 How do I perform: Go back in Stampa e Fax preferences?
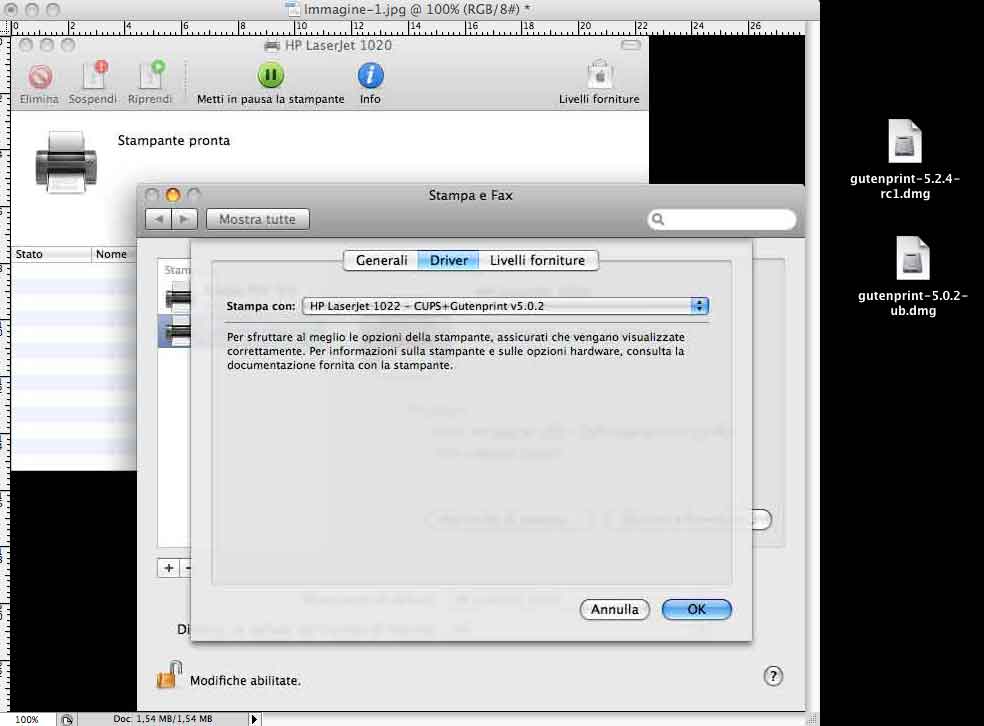click(159, 219)
